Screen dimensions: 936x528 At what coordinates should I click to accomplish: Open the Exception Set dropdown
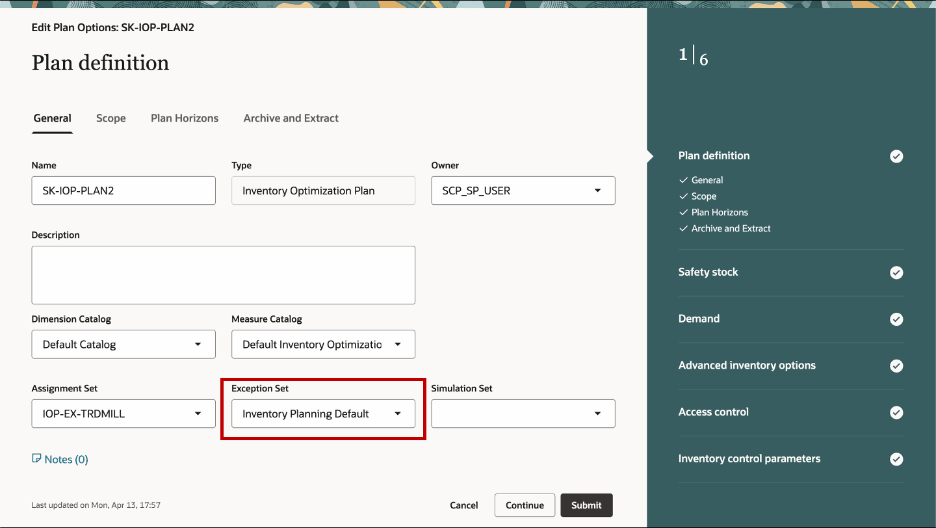pos(323,413)
